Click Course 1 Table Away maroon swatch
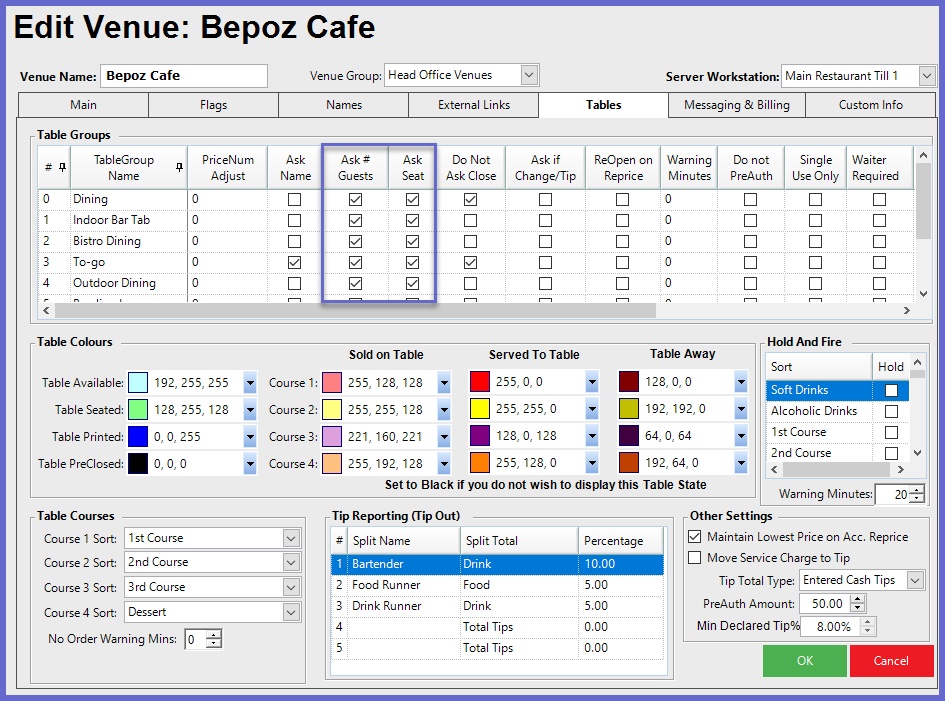945x701 pixels. pos(629,382)
